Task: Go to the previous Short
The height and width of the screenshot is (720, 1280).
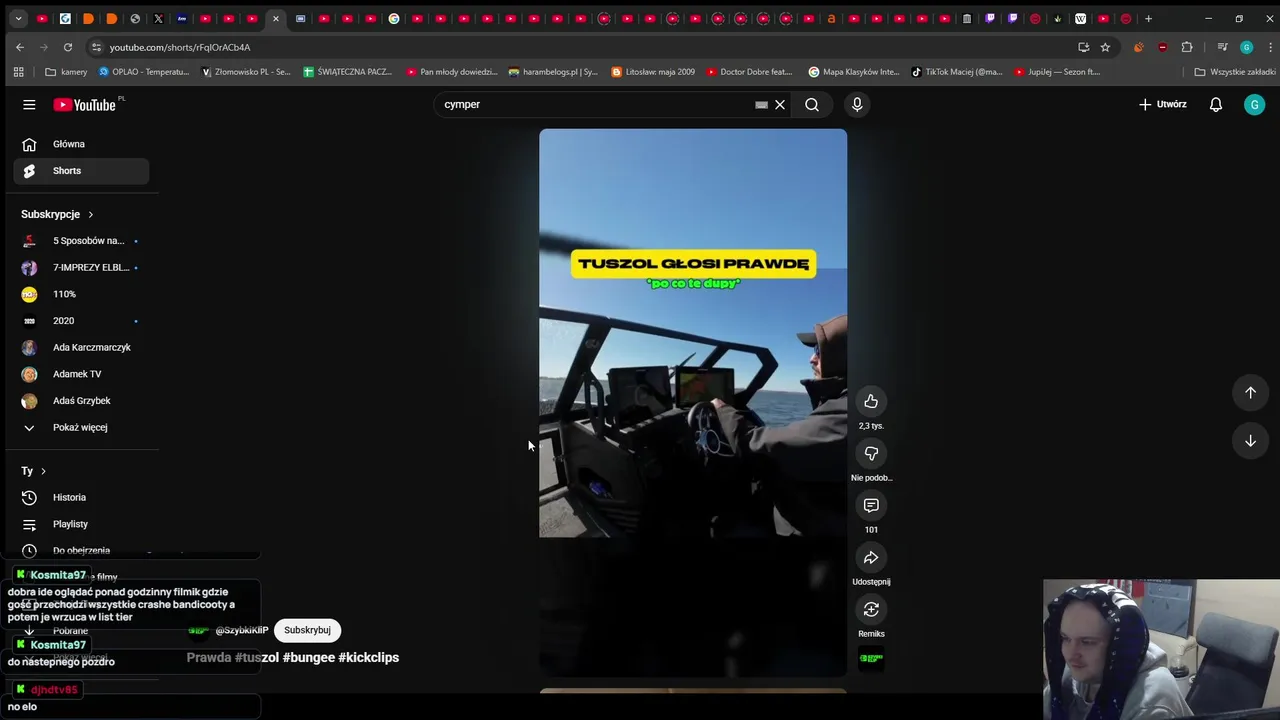Action: coord(1250,393)
